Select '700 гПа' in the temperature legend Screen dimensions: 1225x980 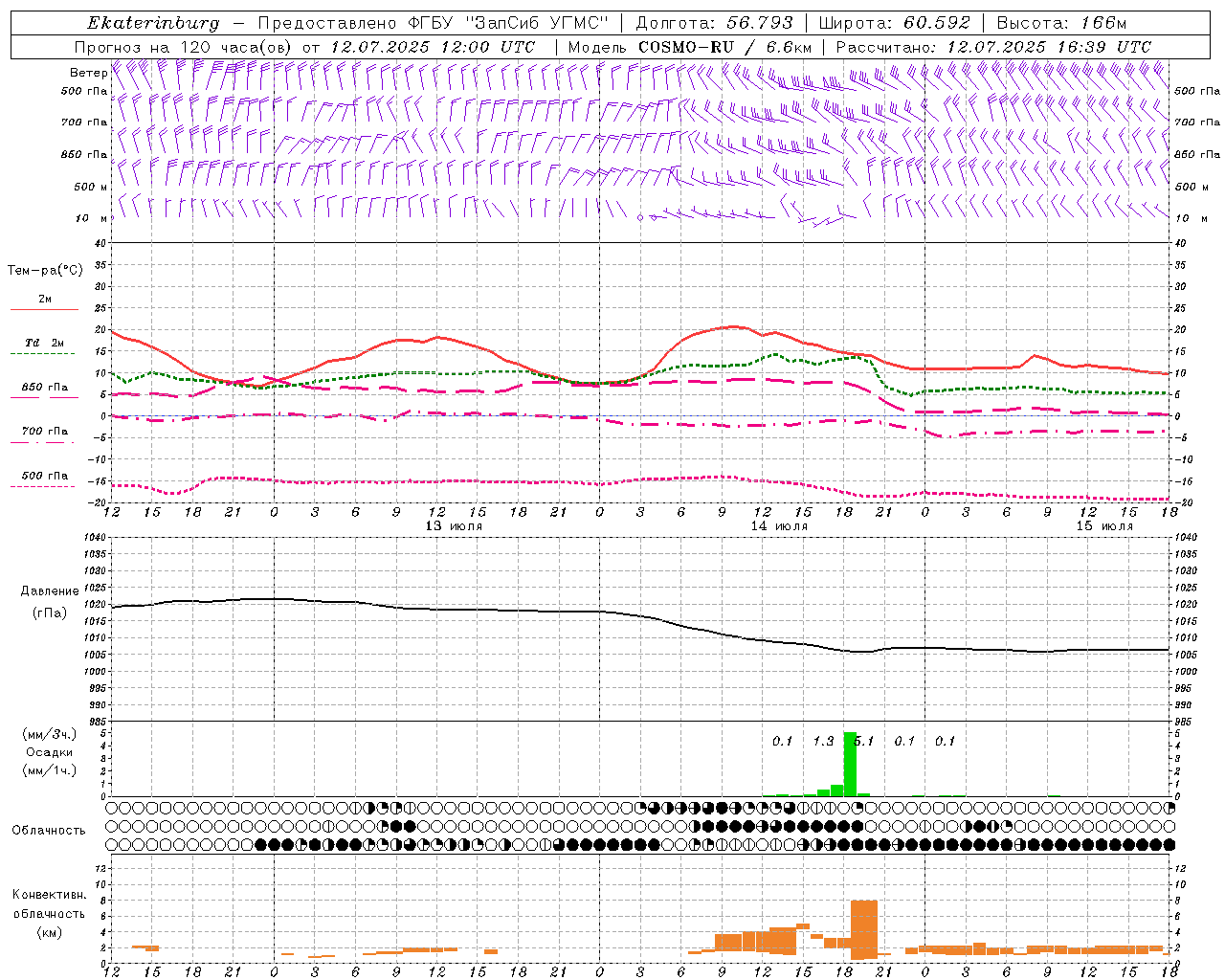click(45, 432)
